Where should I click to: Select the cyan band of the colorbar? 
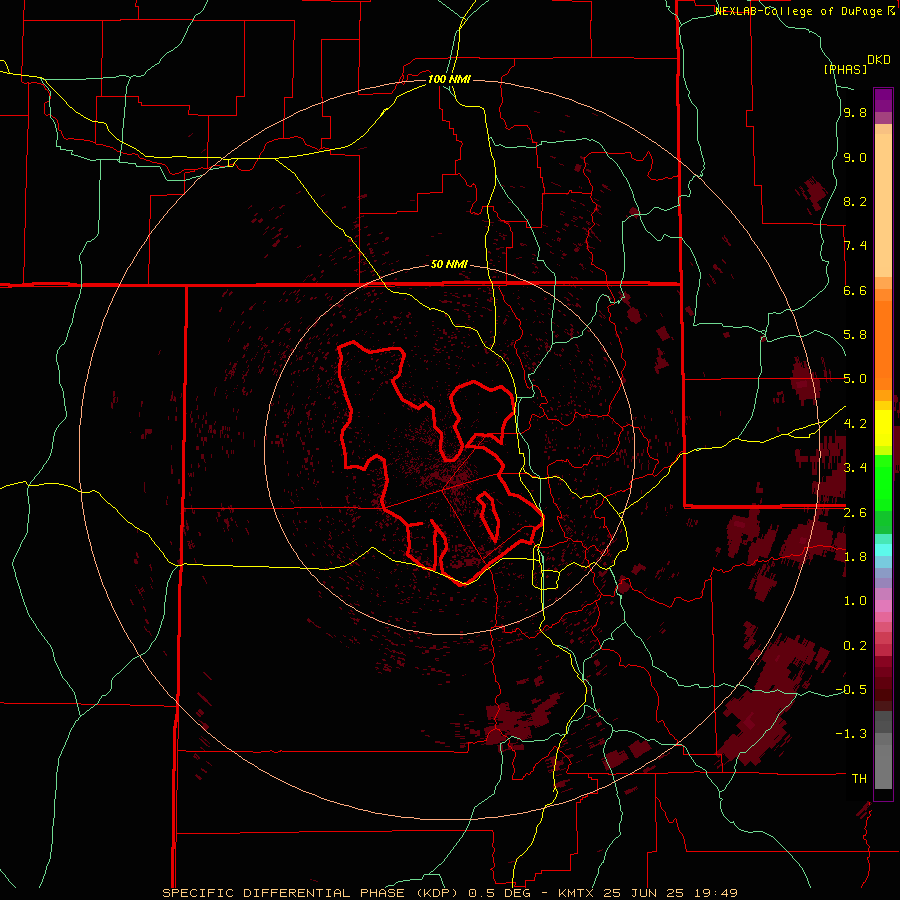pos(883,550)
